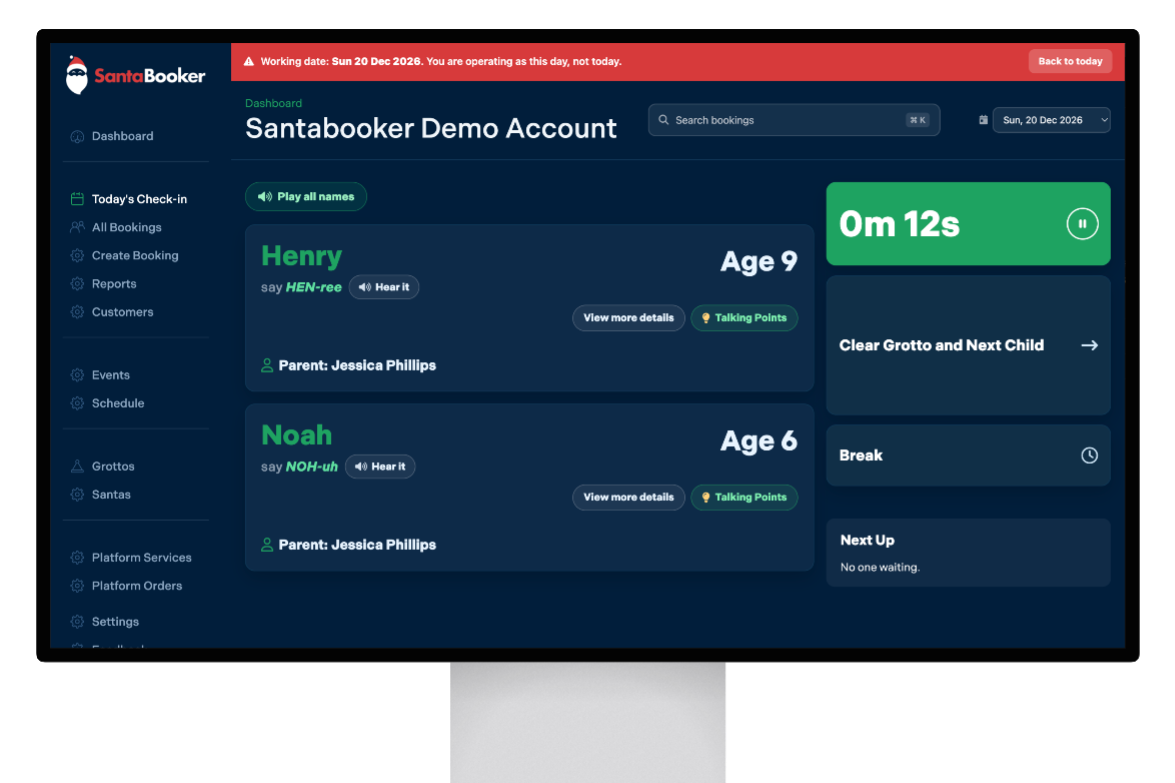Click Play all names button
The image size is (1175, 783).
(306, 196)
